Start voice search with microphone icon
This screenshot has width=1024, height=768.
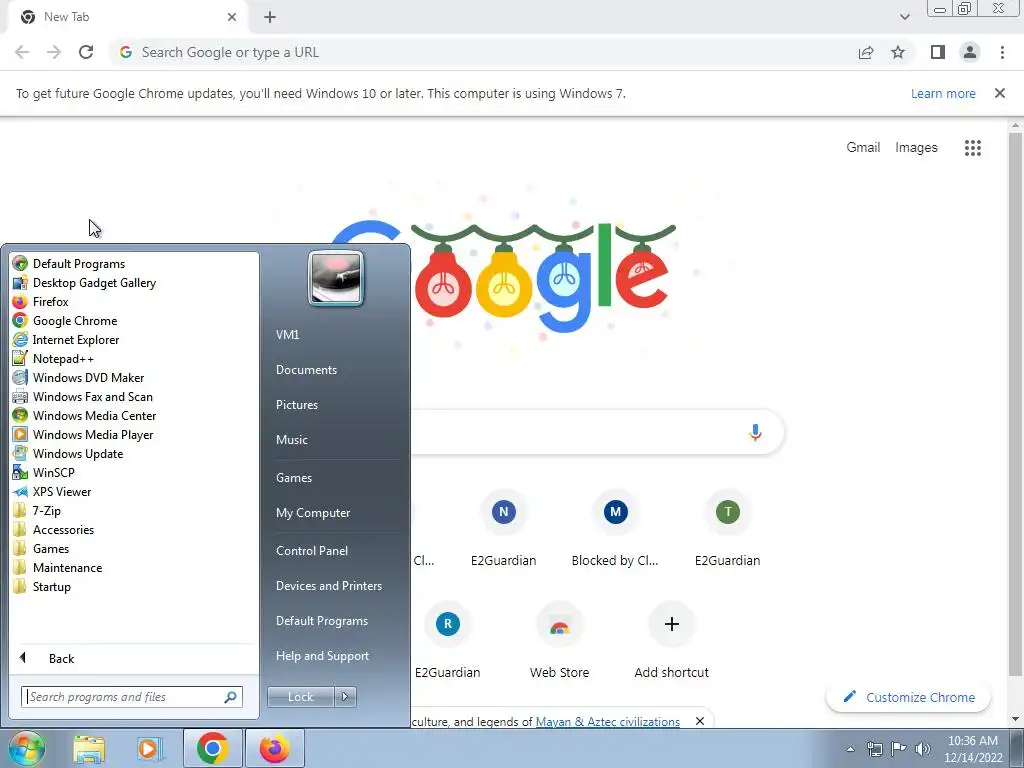point(755,432)
